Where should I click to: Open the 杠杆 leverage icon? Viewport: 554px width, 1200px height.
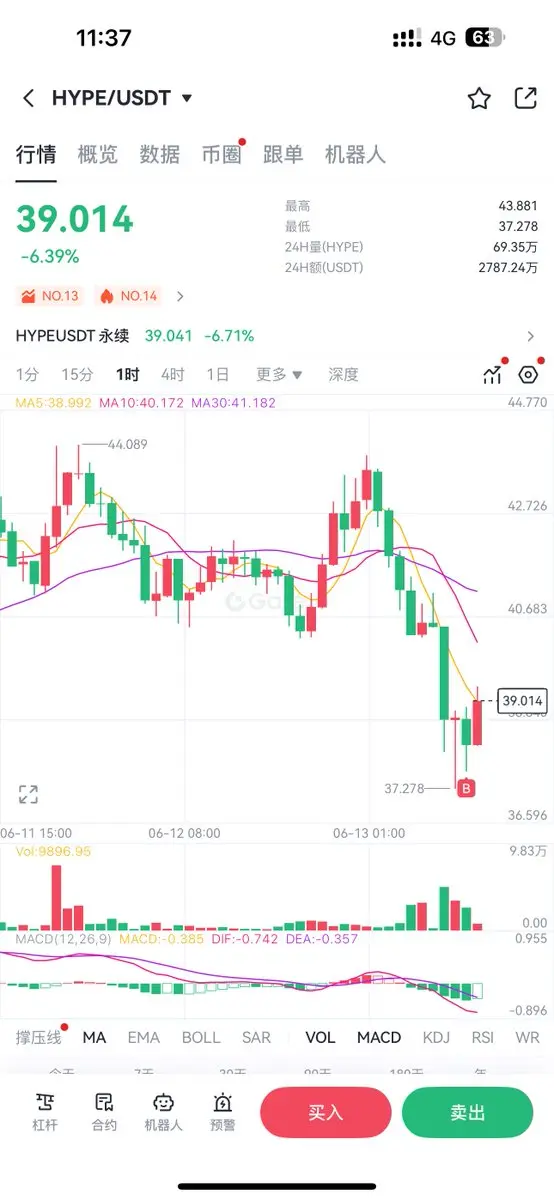coord(46,1111)
